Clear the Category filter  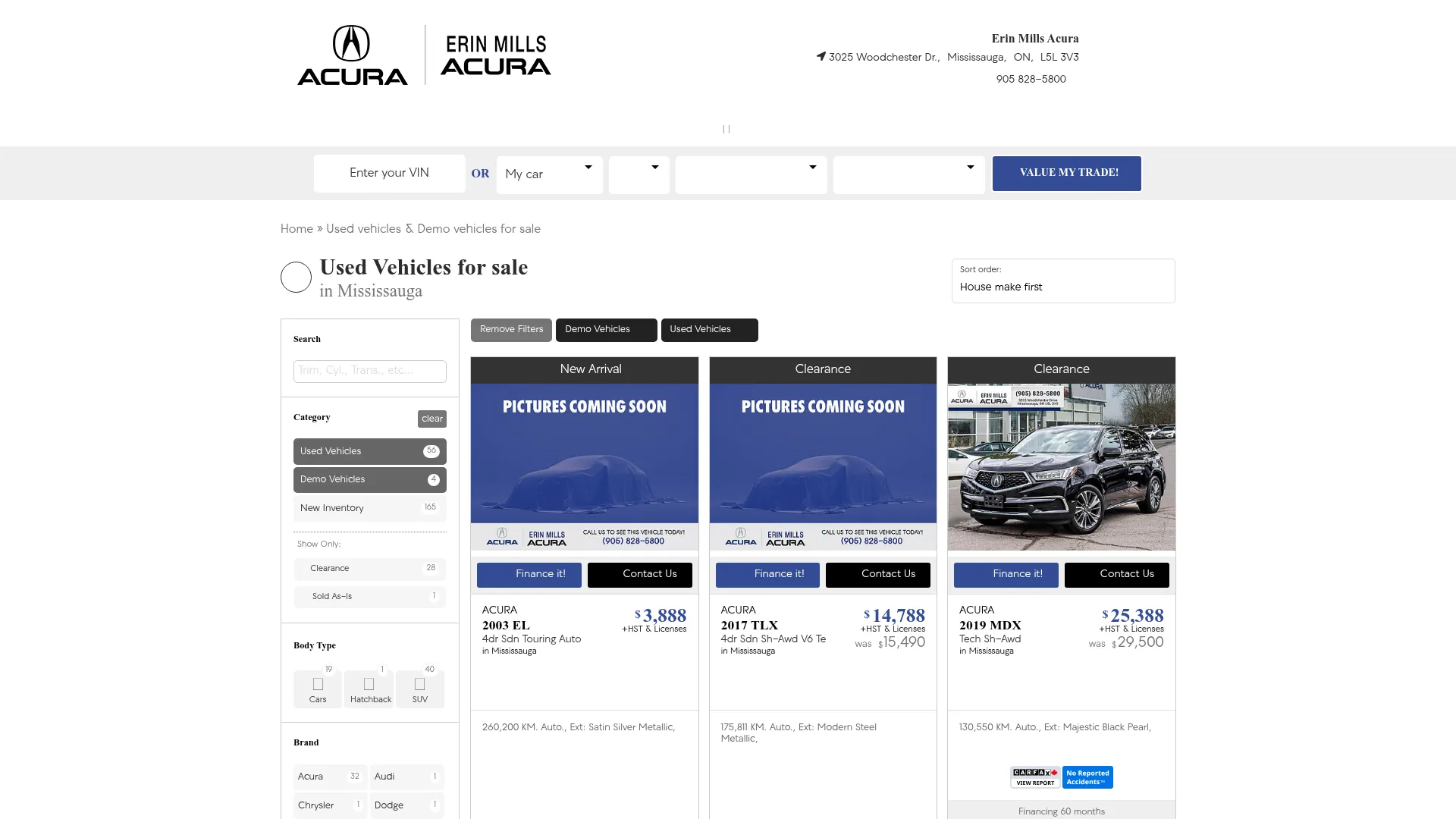pyautogui.click(x=432, y=419)
